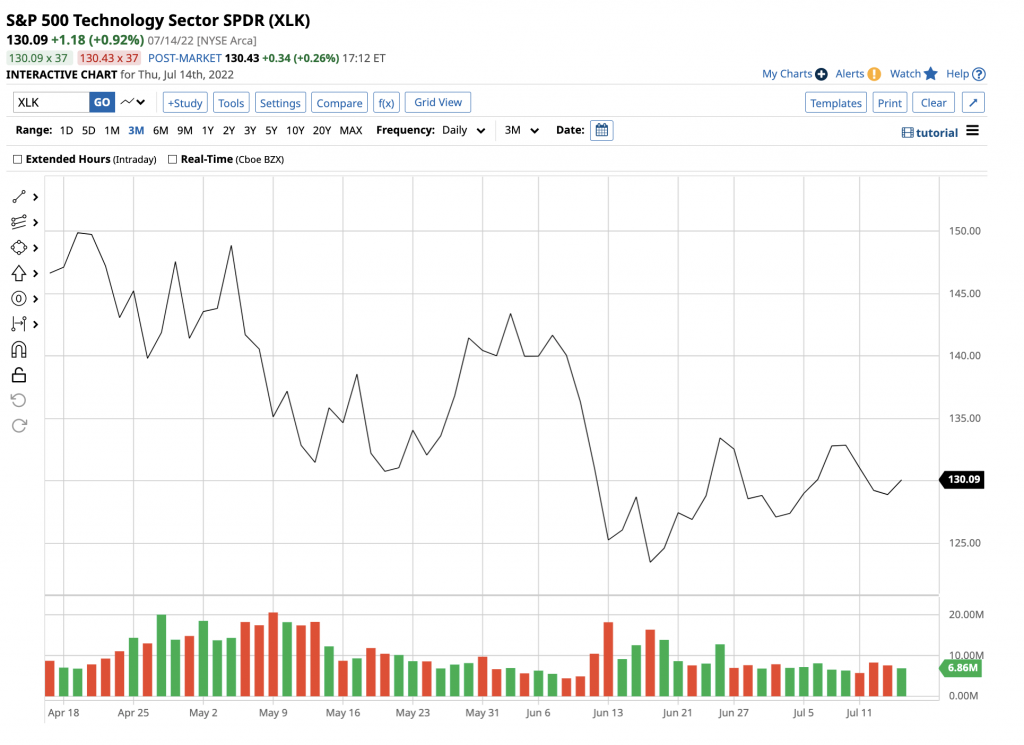Switch range to 9M
Screen dimensions: 1024x745
[x=185, y=130]
